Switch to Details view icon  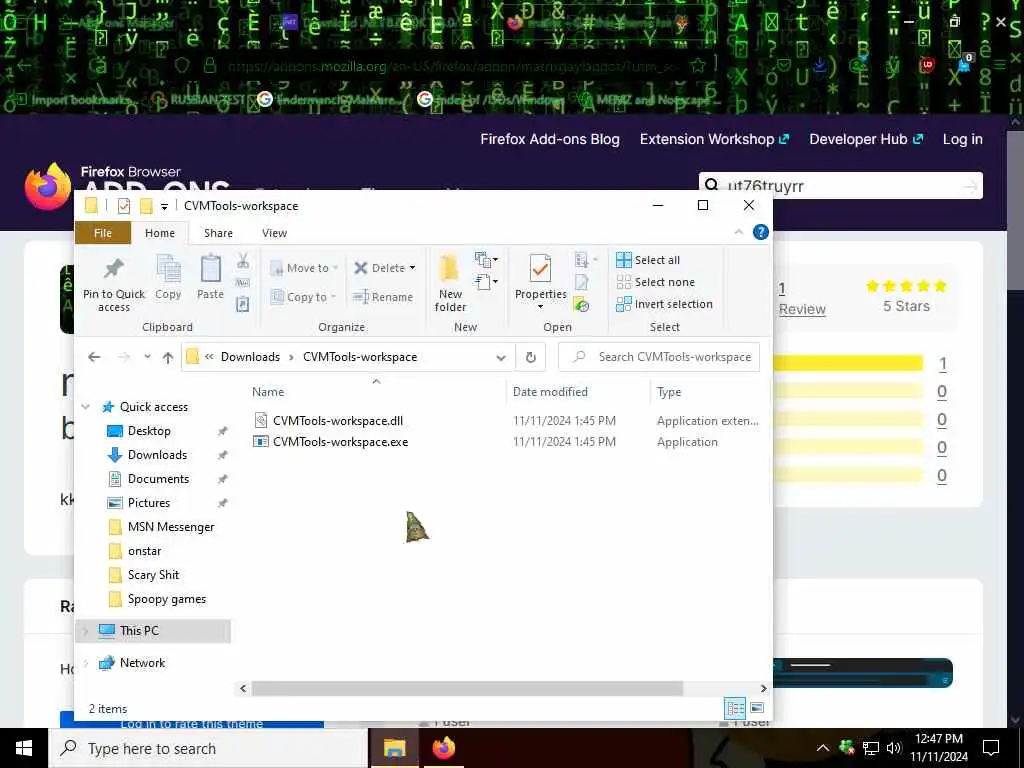tap(735, 709)
